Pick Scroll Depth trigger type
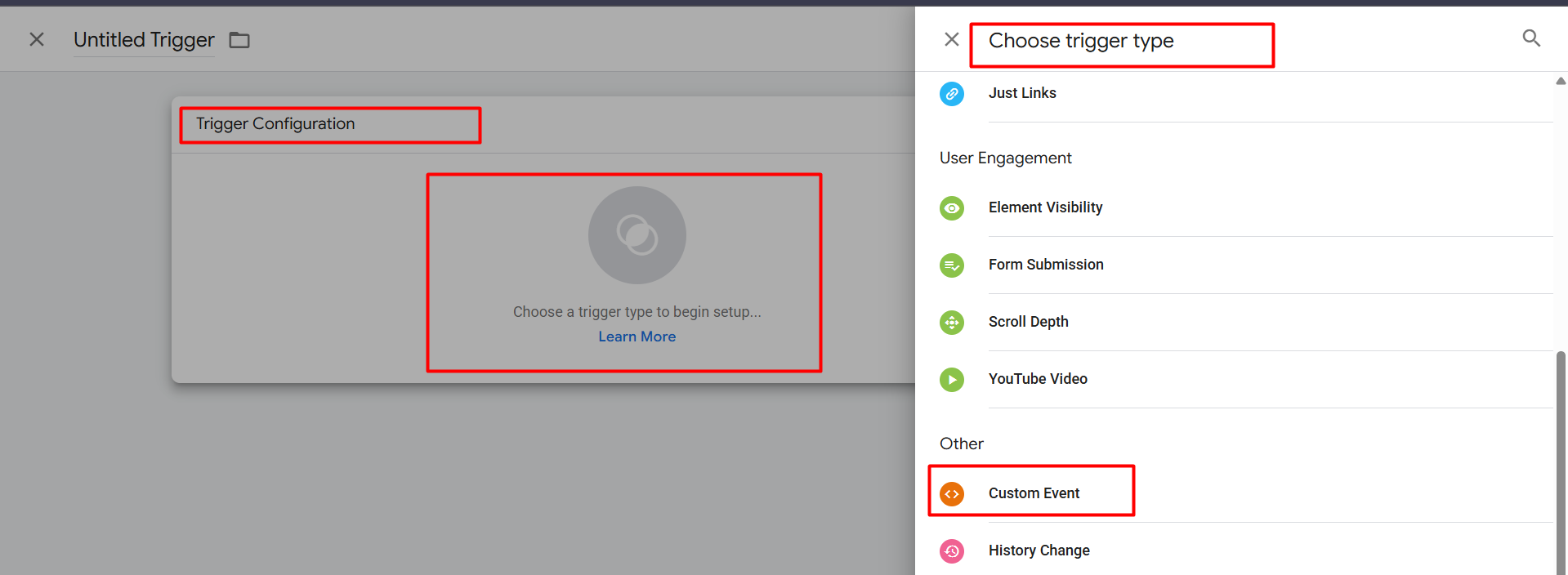This screenshot has width=1568, height=575. coord(1028,322)
